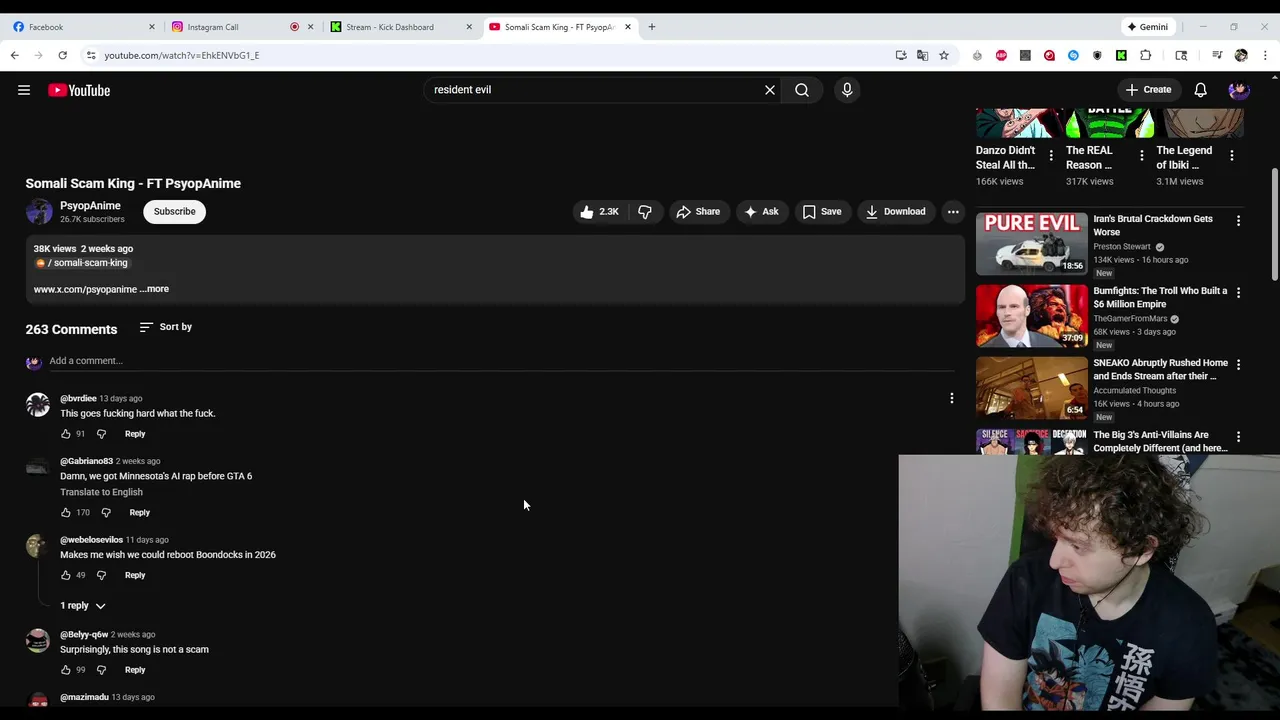Open options for Iran's Brutal Crackdown video

pyautogui.click(x=1238, y=221)
